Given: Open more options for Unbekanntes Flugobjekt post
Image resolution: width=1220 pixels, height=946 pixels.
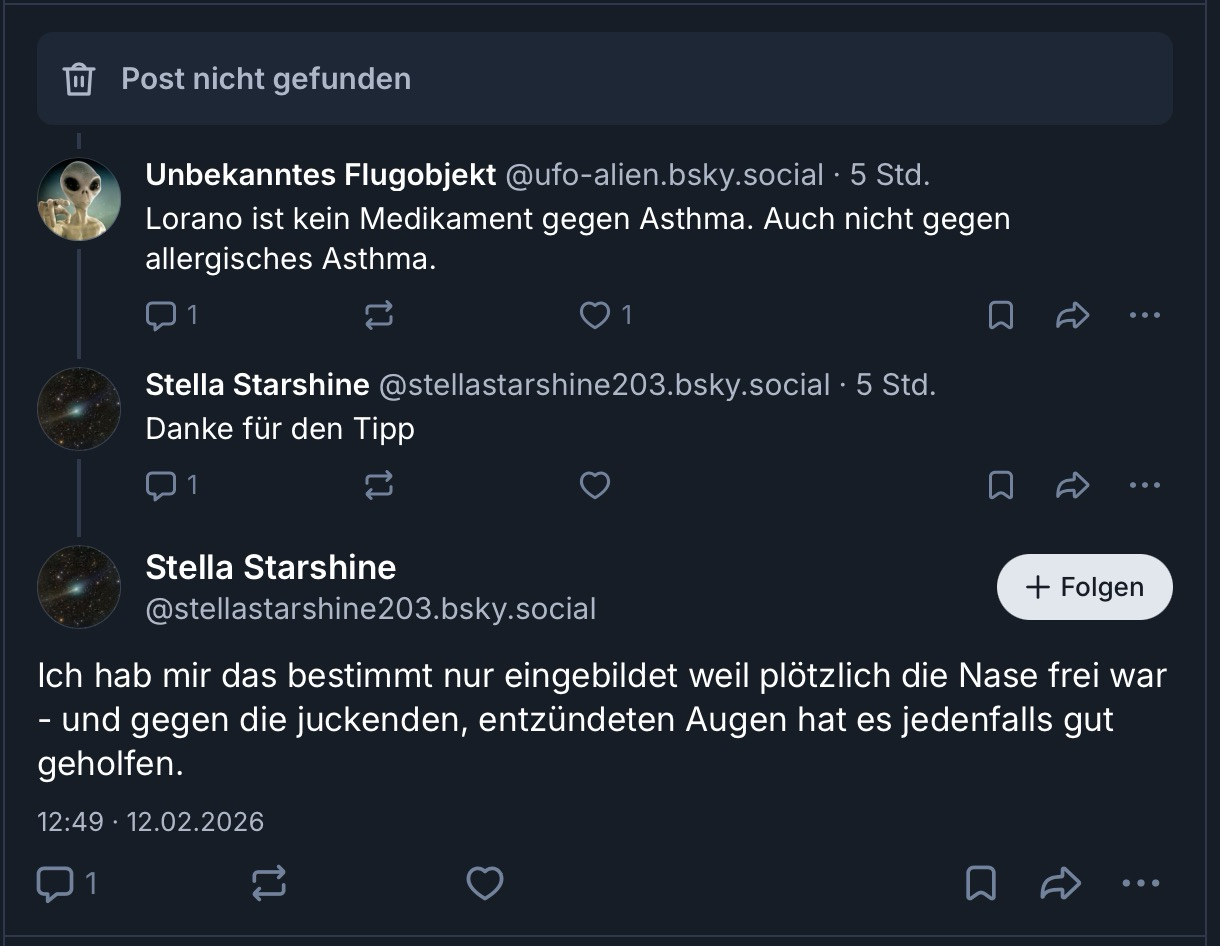Looking at the screenshot, I should point(1144,316).
